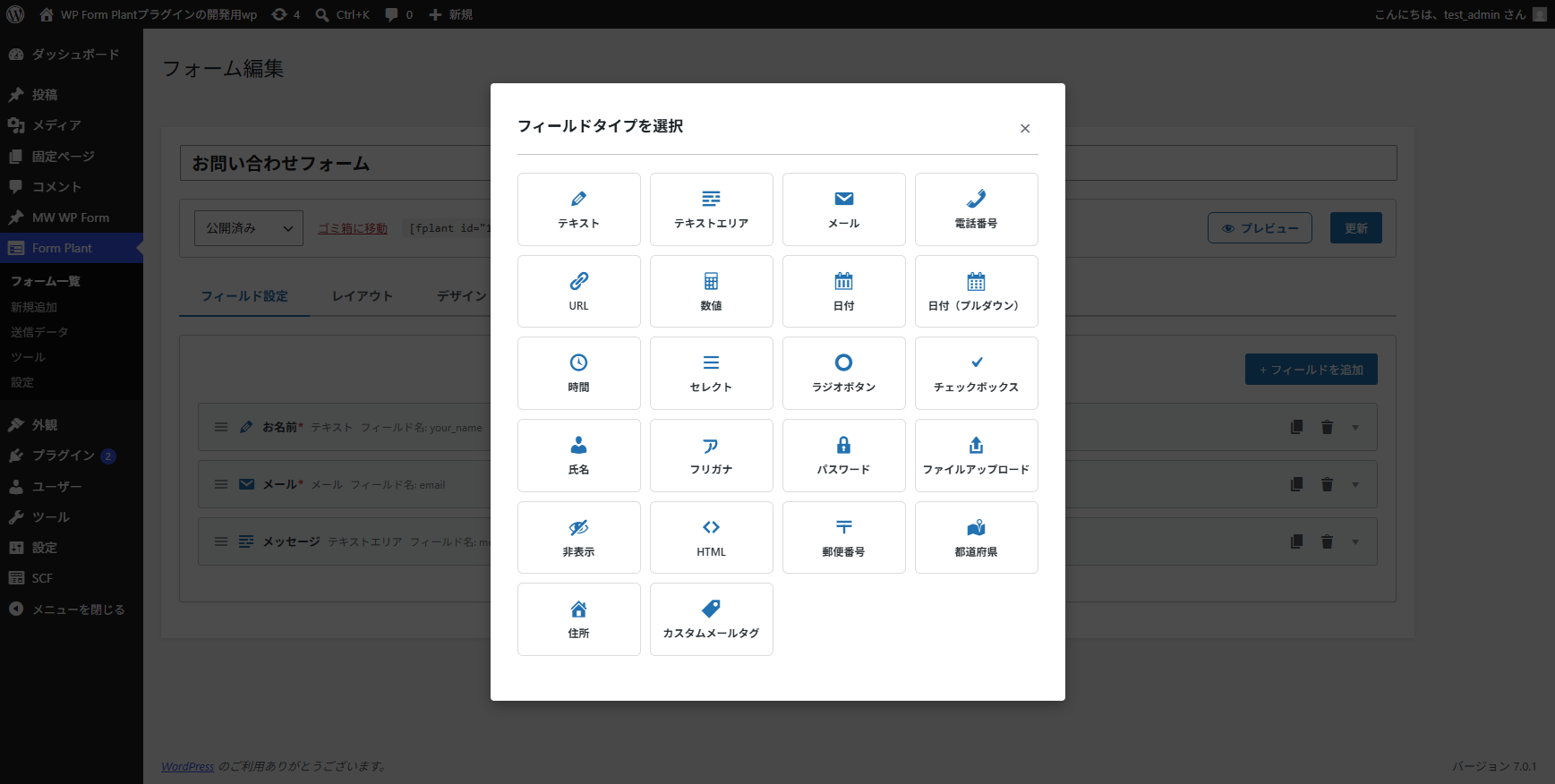This screenshot has height=784, width=1555.
Task: Expand the メッセージ field settings
Action: click(x=1355, y=542)
